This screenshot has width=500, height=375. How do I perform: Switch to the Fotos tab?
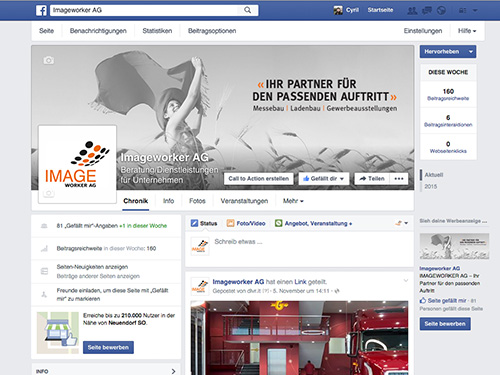coord(197,201)
